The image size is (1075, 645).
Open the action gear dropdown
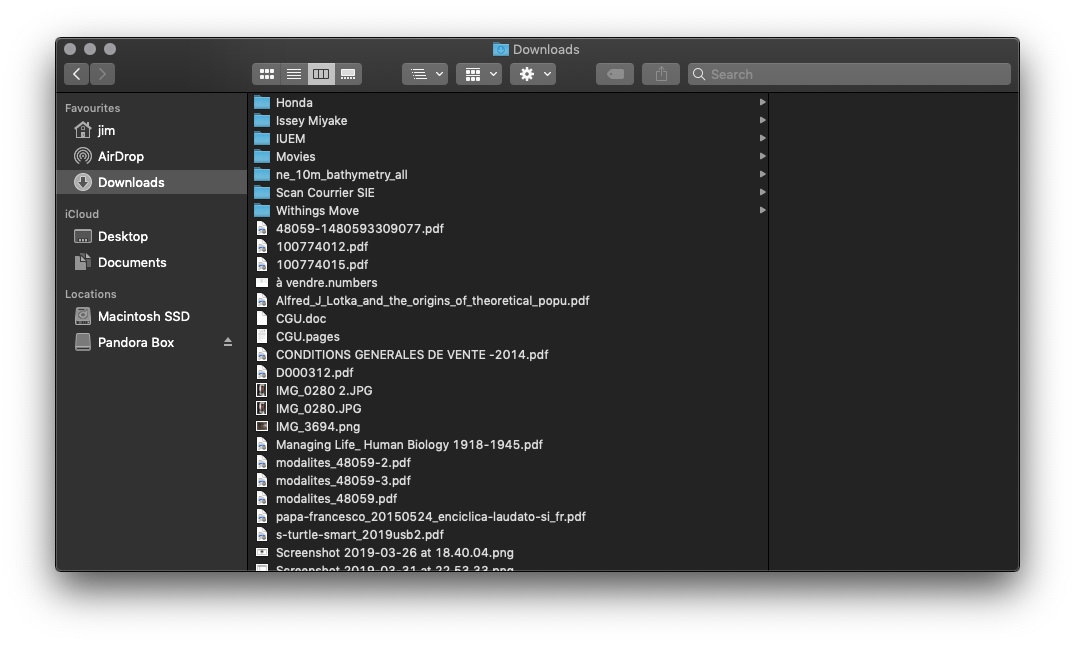(x=532, y=73)
